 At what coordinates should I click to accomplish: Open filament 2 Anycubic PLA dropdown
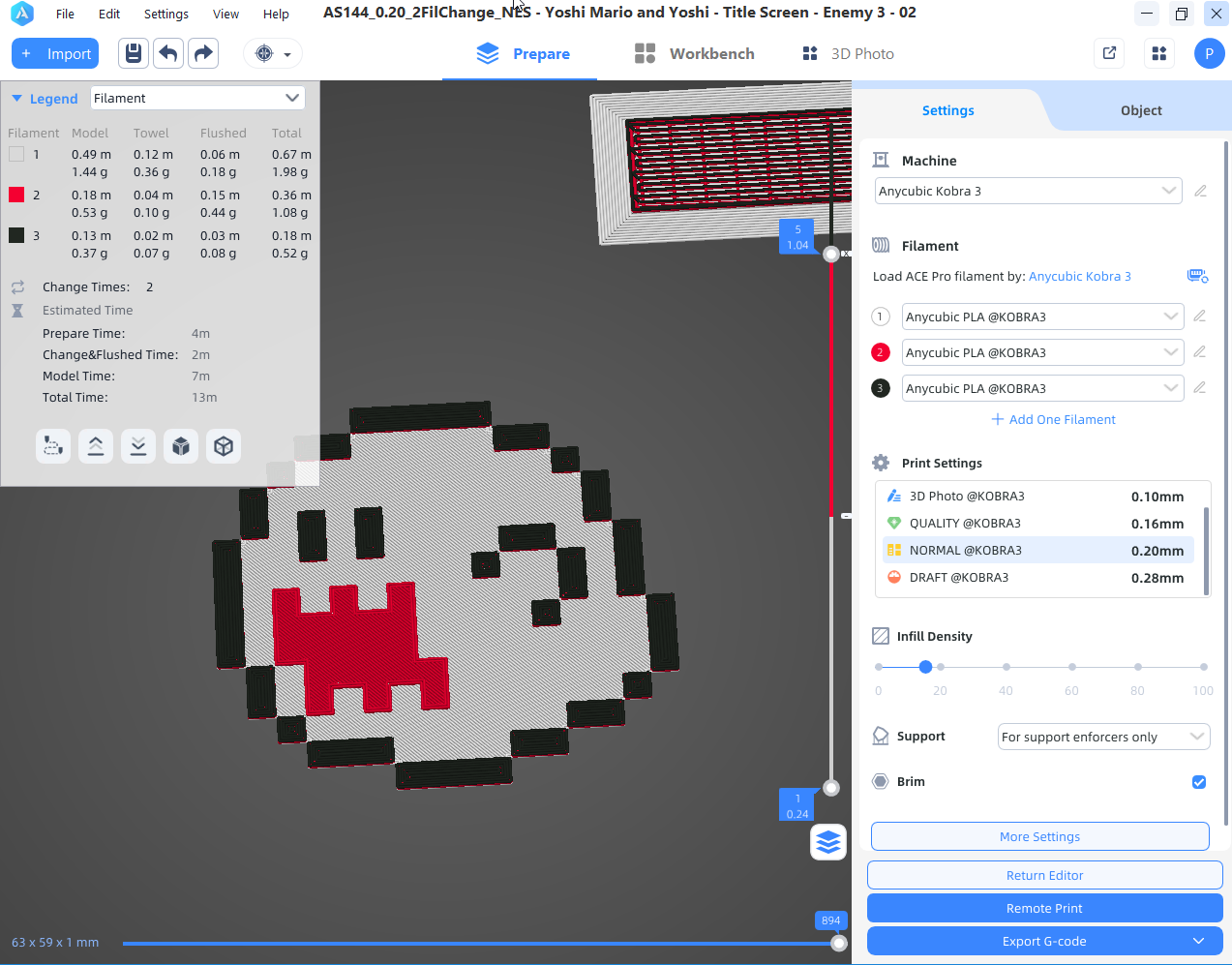1042,352
